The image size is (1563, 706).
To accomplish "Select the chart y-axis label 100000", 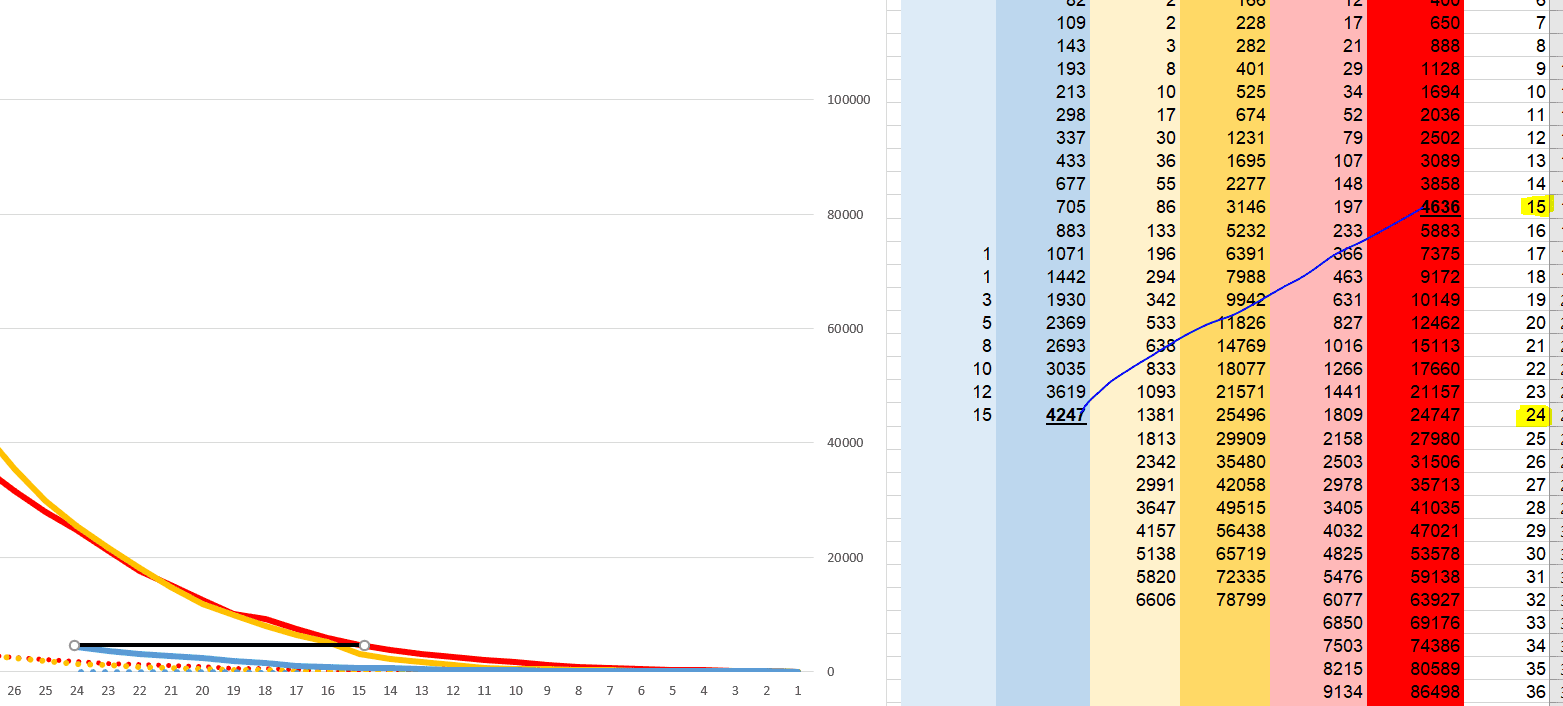I will pos(849,100).
